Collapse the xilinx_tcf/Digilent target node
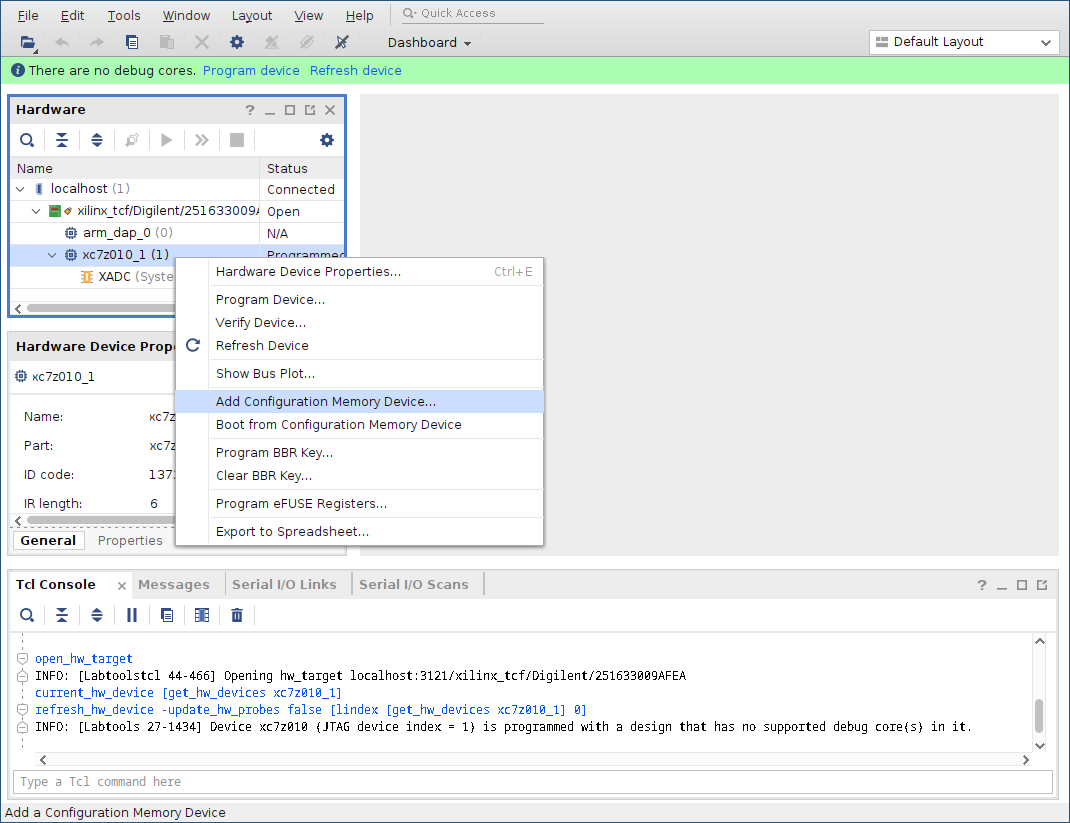Image resolution: width=1070 pixels, height=823 pixels. click(x=36, y=211)
